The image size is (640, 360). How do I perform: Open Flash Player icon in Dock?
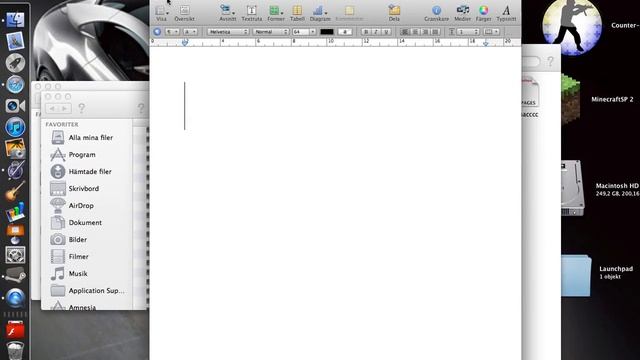coord(16,330)
